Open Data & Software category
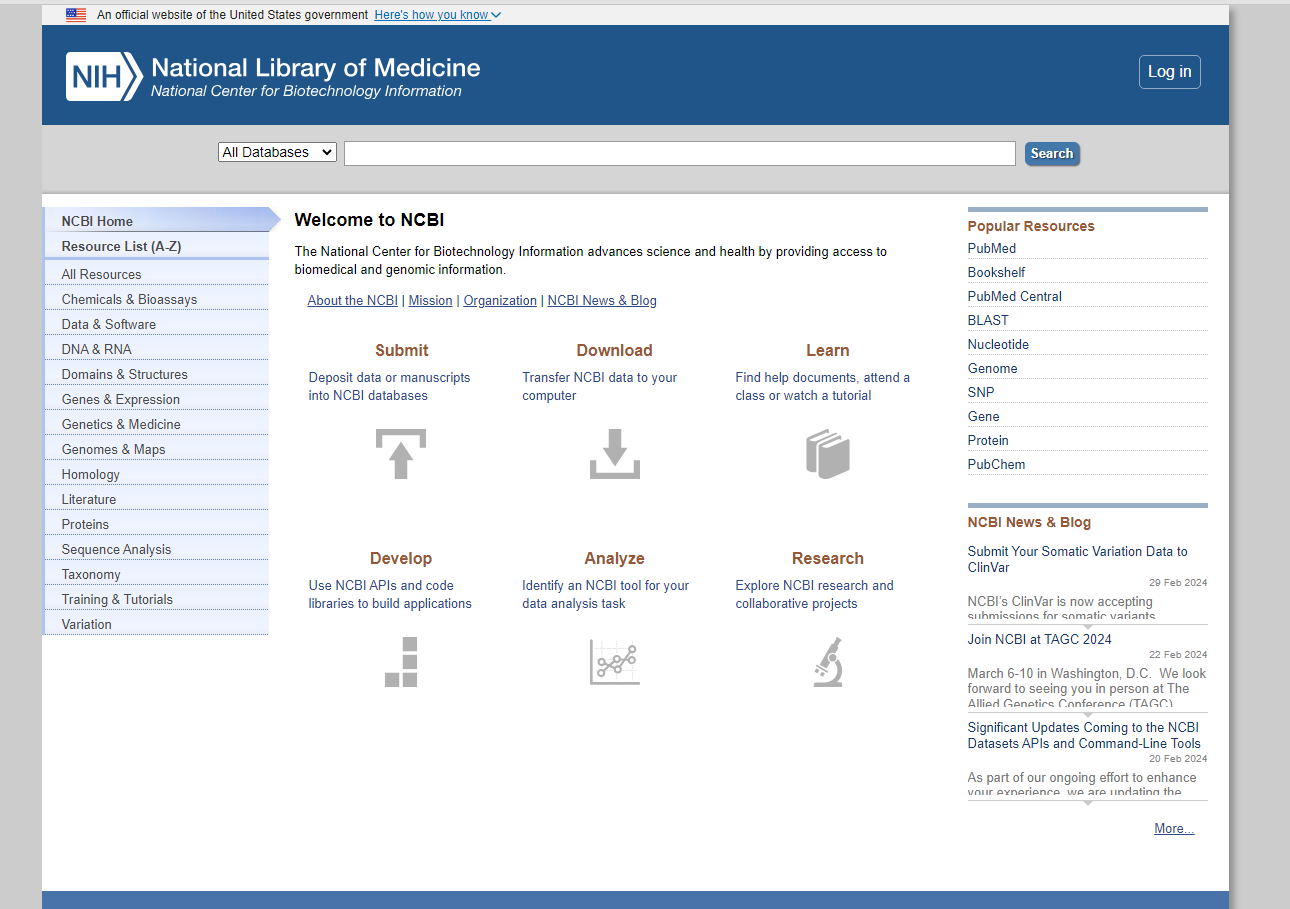Viewport: 1290px width, 909px height. [x=157, y=324]
